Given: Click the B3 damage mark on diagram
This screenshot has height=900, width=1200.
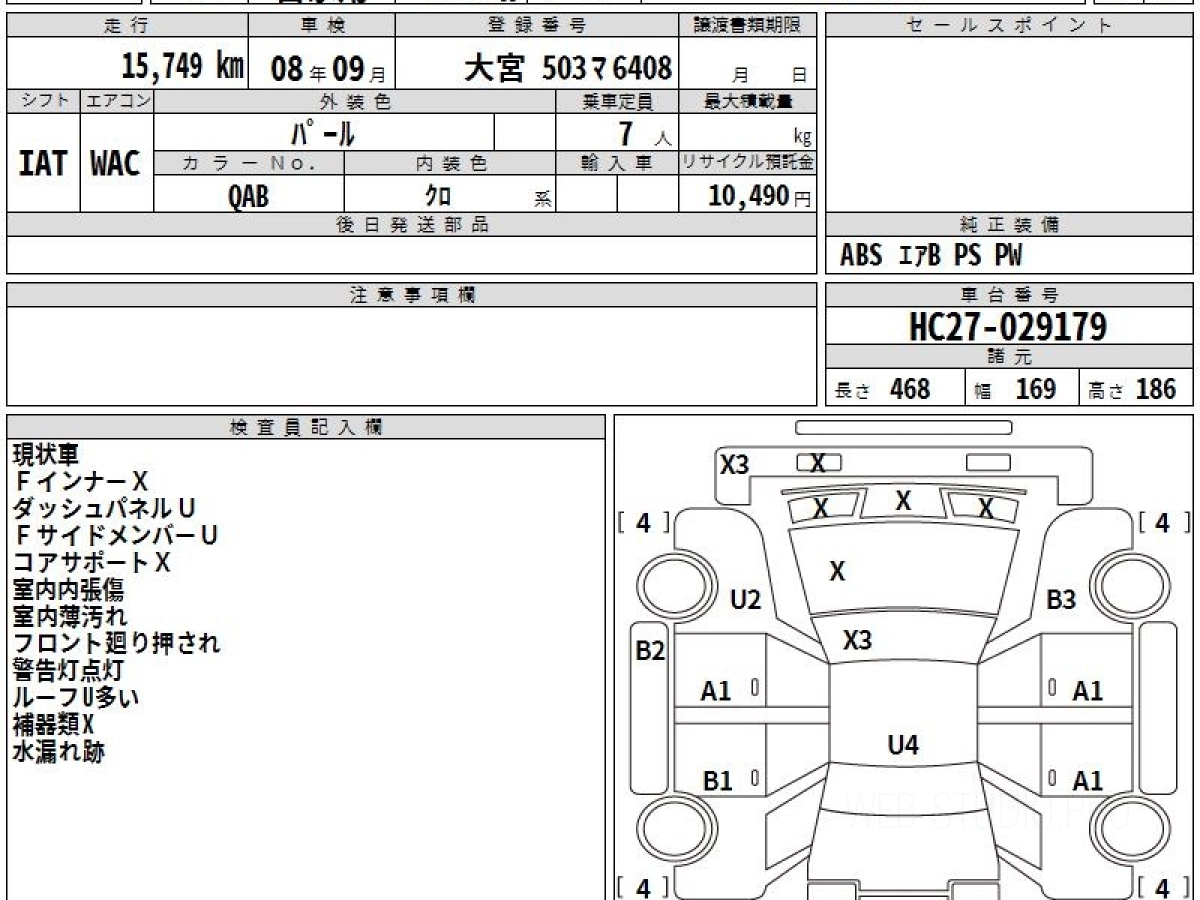Looking at the screenshot, I should click(x=1061, y=600).
